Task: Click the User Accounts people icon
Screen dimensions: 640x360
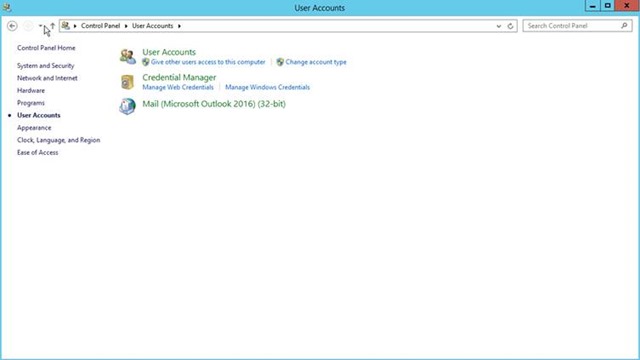Action: tap(128, 56)
